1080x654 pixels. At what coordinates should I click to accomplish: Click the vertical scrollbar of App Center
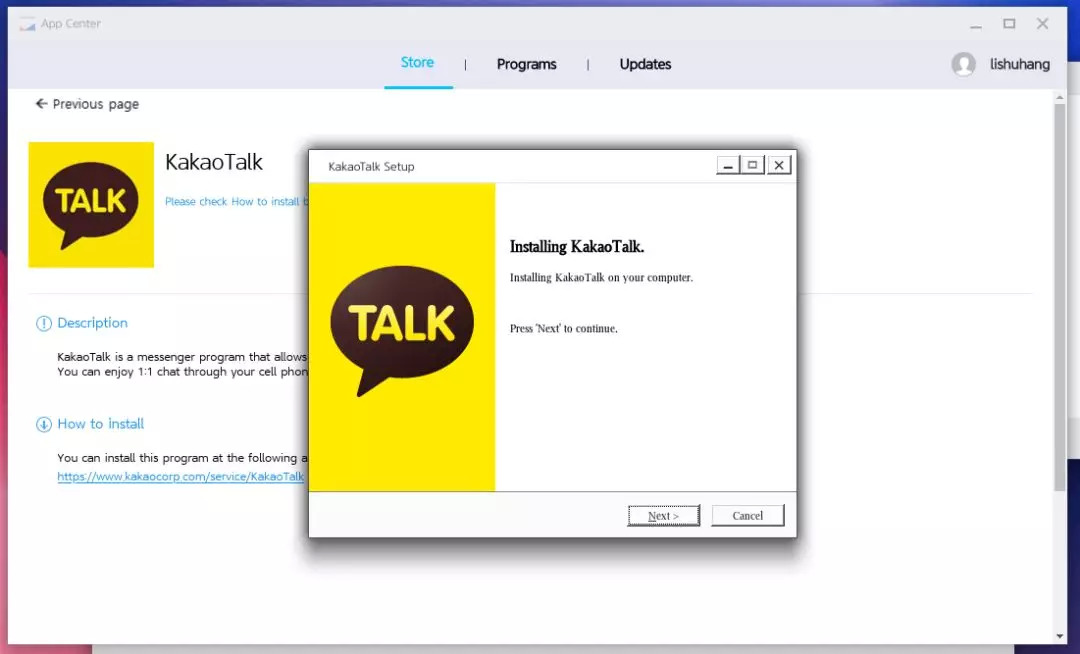coord(1060,300)
